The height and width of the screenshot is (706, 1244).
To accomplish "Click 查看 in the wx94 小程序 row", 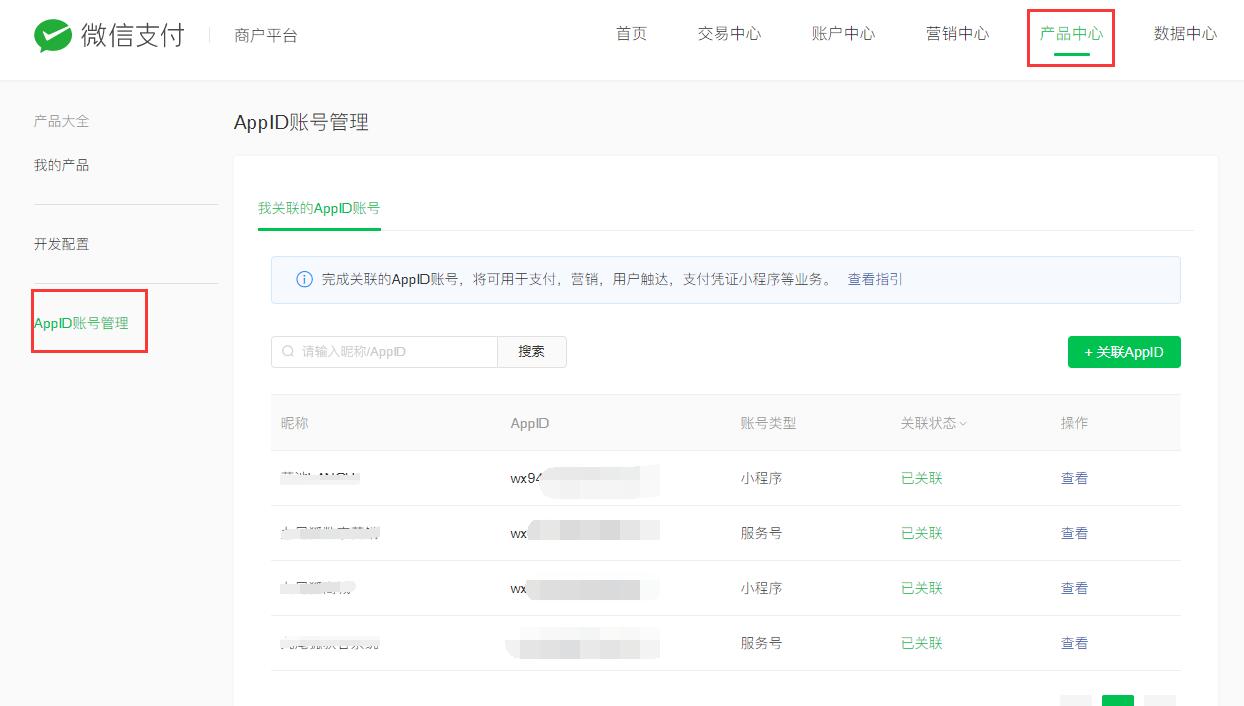I will [1074, 478].
